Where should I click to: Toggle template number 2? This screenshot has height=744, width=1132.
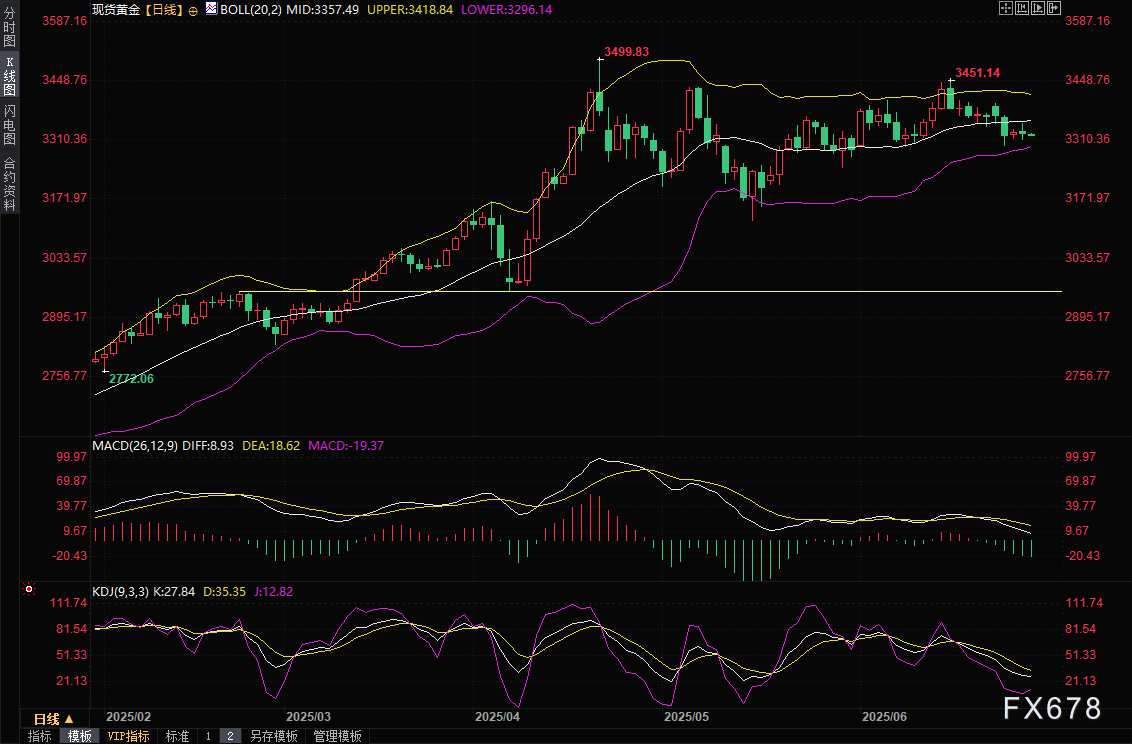point(230,736)
